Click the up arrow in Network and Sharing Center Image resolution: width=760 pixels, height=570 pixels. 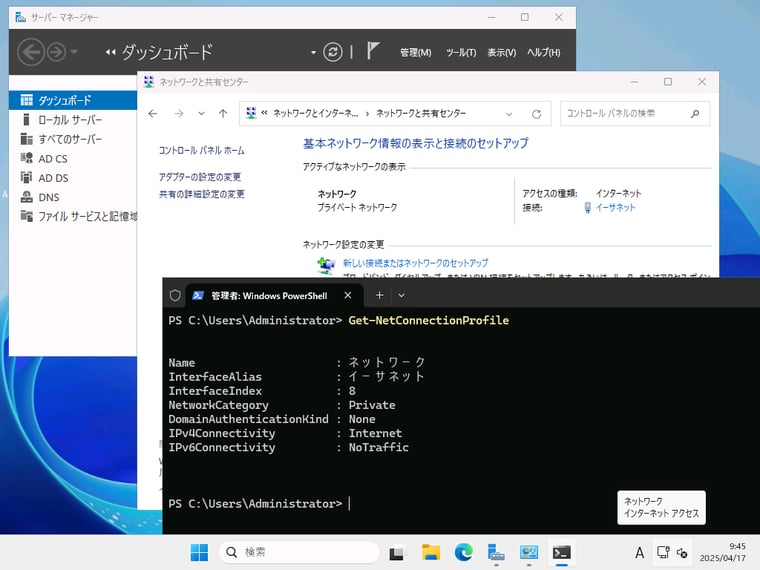tap(223, 113)
